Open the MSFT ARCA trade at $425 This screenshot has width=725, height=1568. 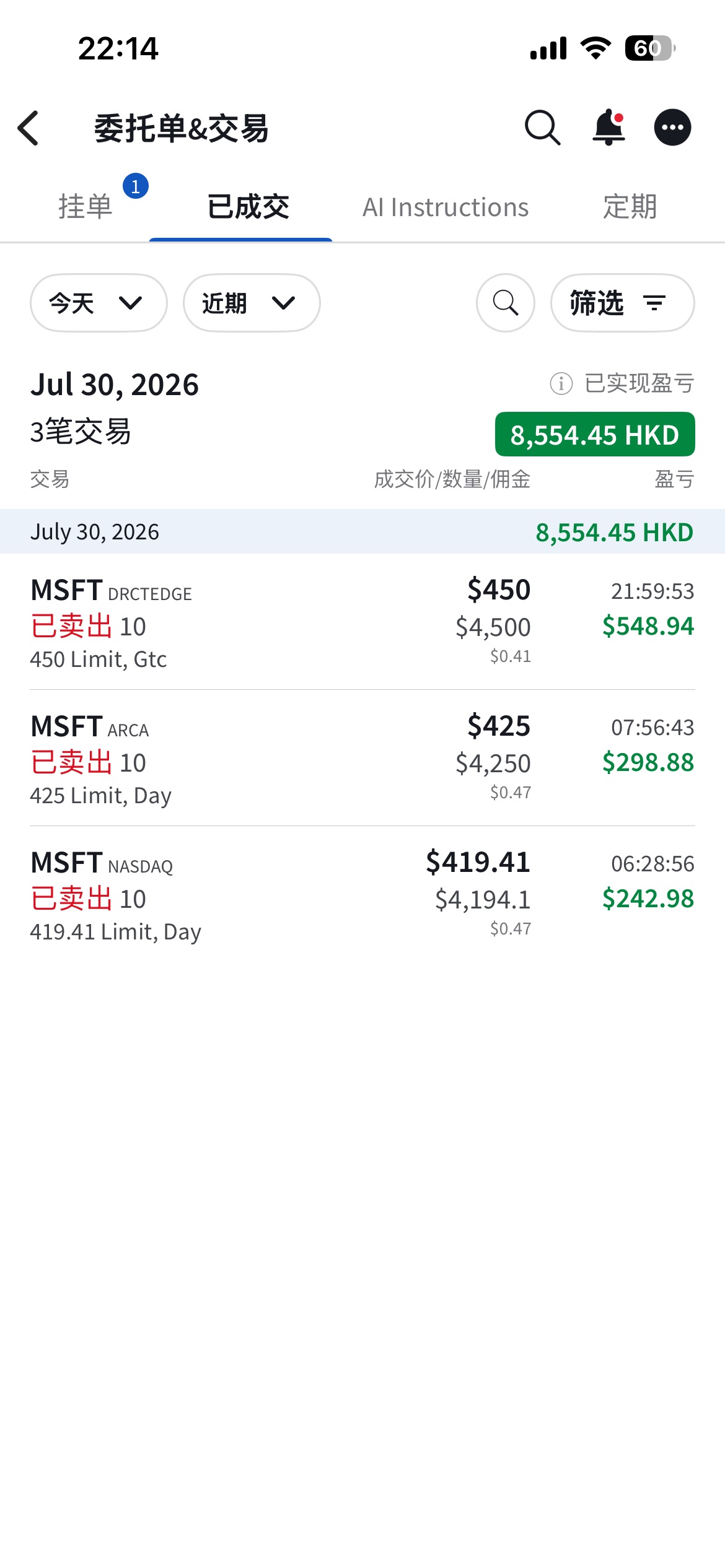coord(362,758)
